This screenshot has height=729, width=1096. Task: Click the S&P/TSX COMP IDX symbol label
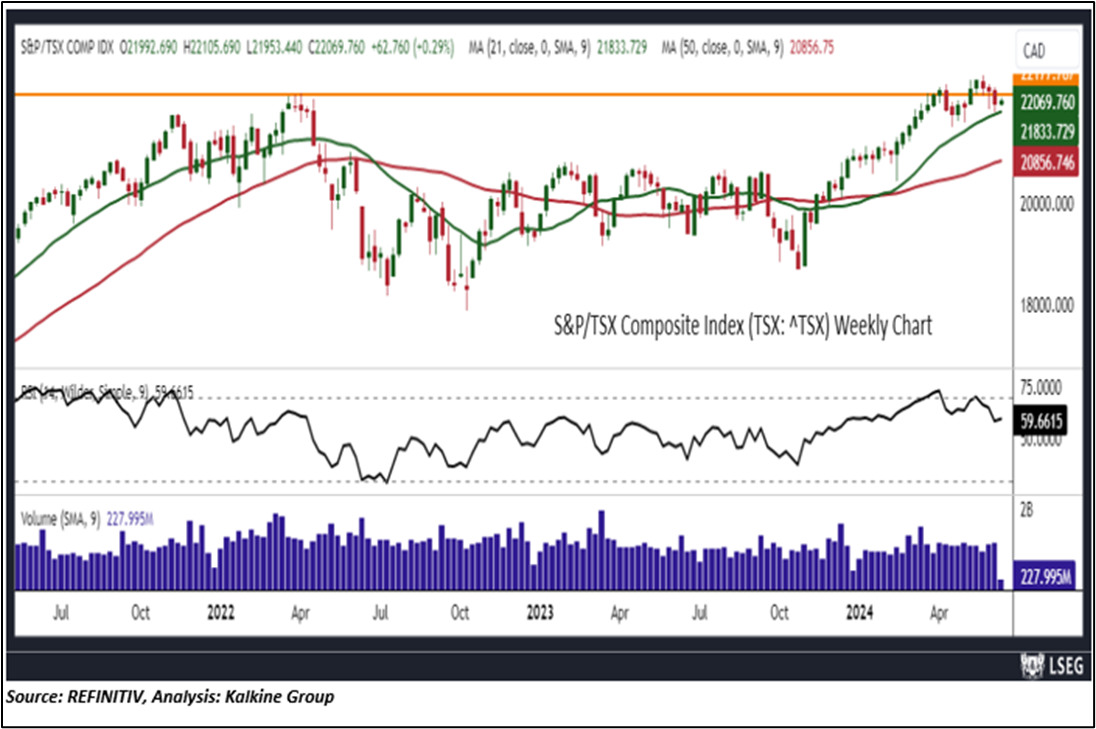(x=67, y=48)
